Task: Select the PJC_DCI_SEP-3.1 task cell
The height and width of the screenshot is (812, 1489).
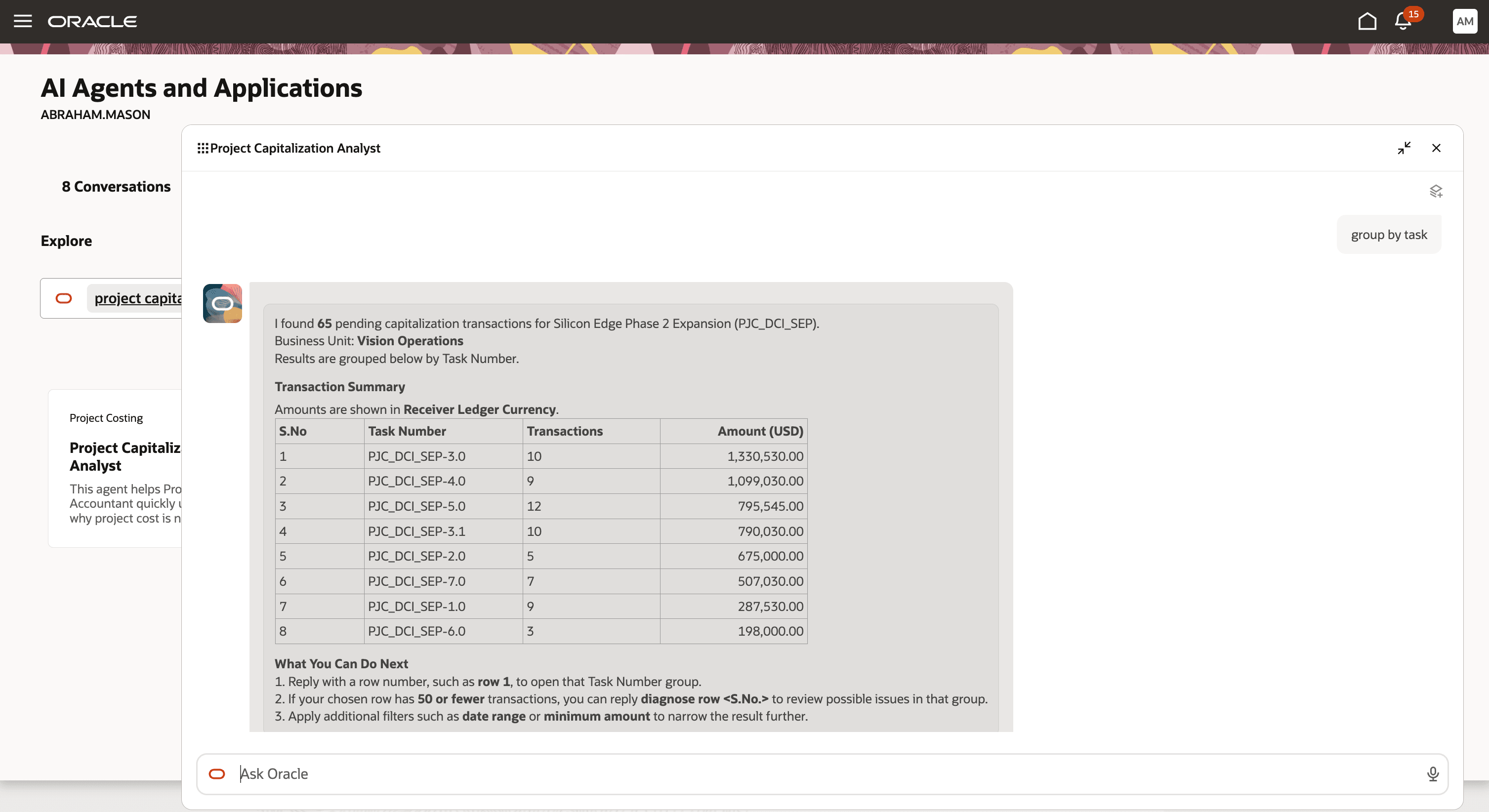Action: [x=443, y=531]
